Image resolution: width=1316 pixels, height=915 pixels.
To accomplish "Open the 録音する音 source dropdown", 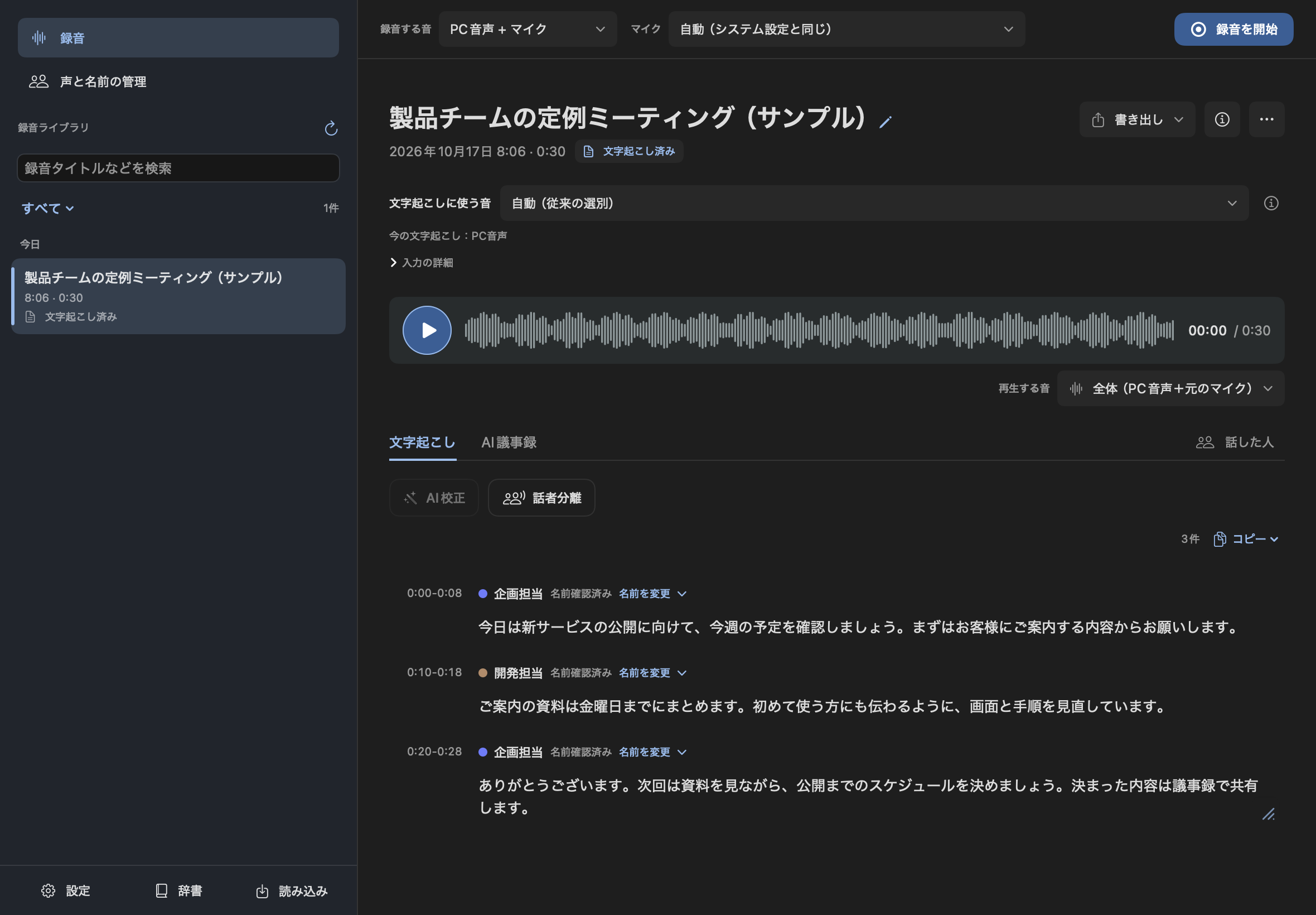I will (x=527, y=29).
